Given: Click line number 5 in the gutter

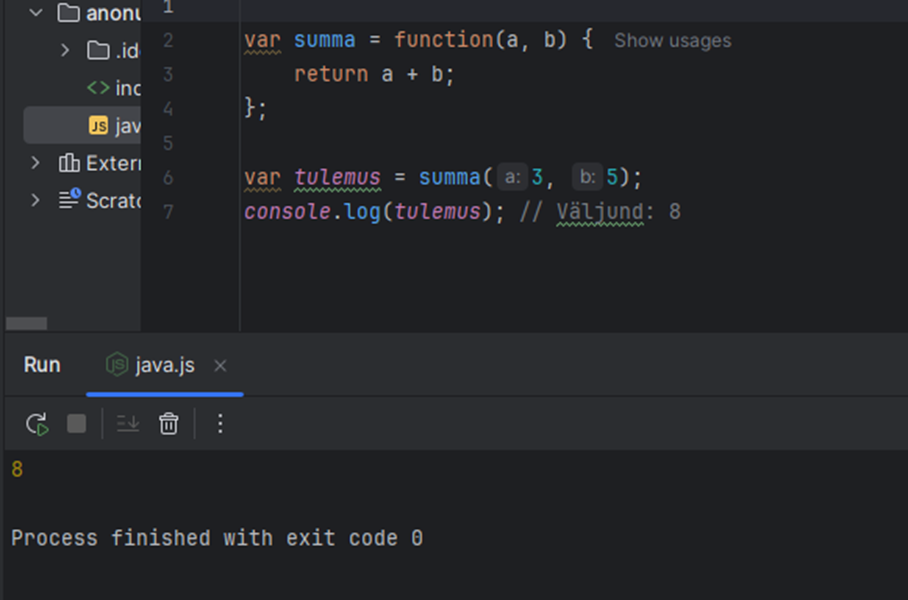Looking at the screenshot, I should click(x=167, y=143).
